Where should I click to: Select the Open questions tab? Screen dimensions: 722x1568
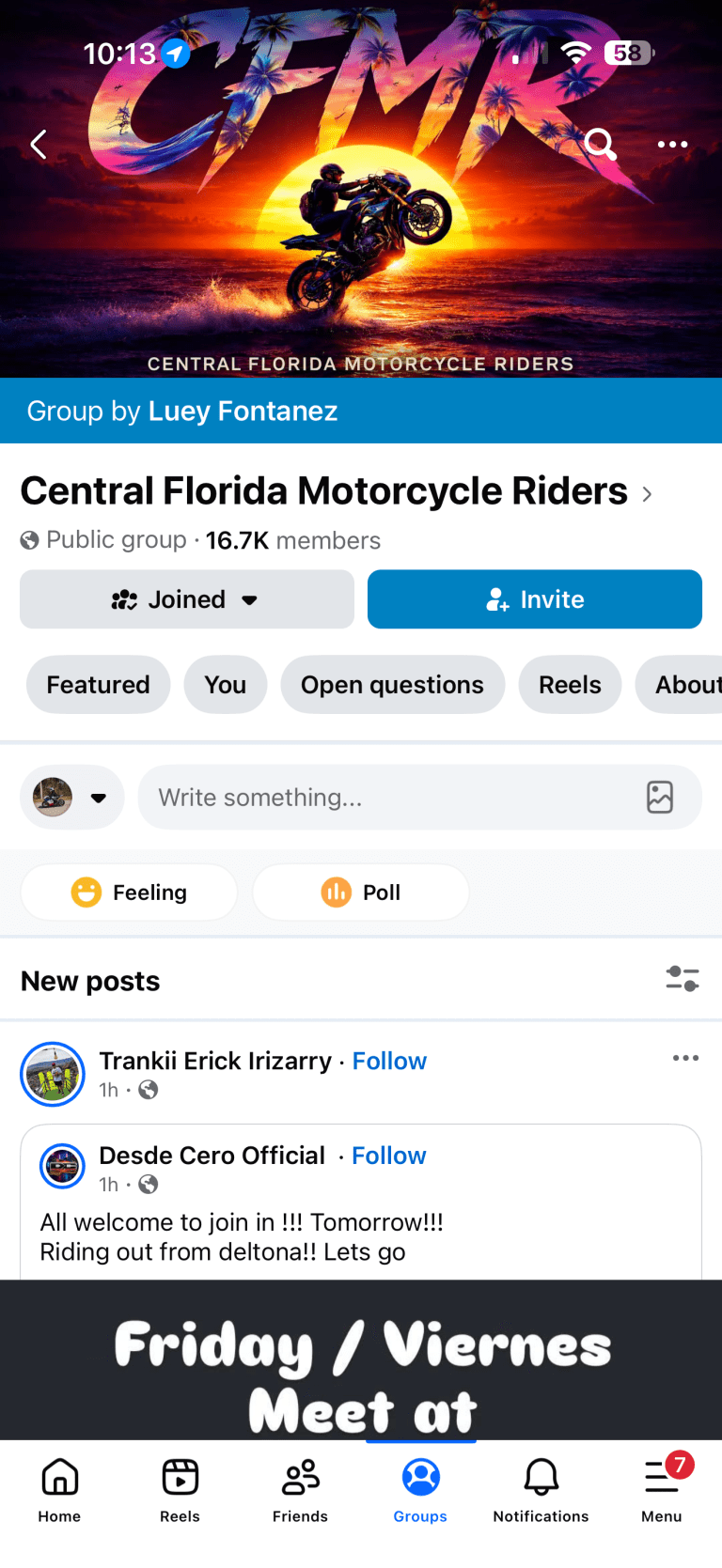392,685
